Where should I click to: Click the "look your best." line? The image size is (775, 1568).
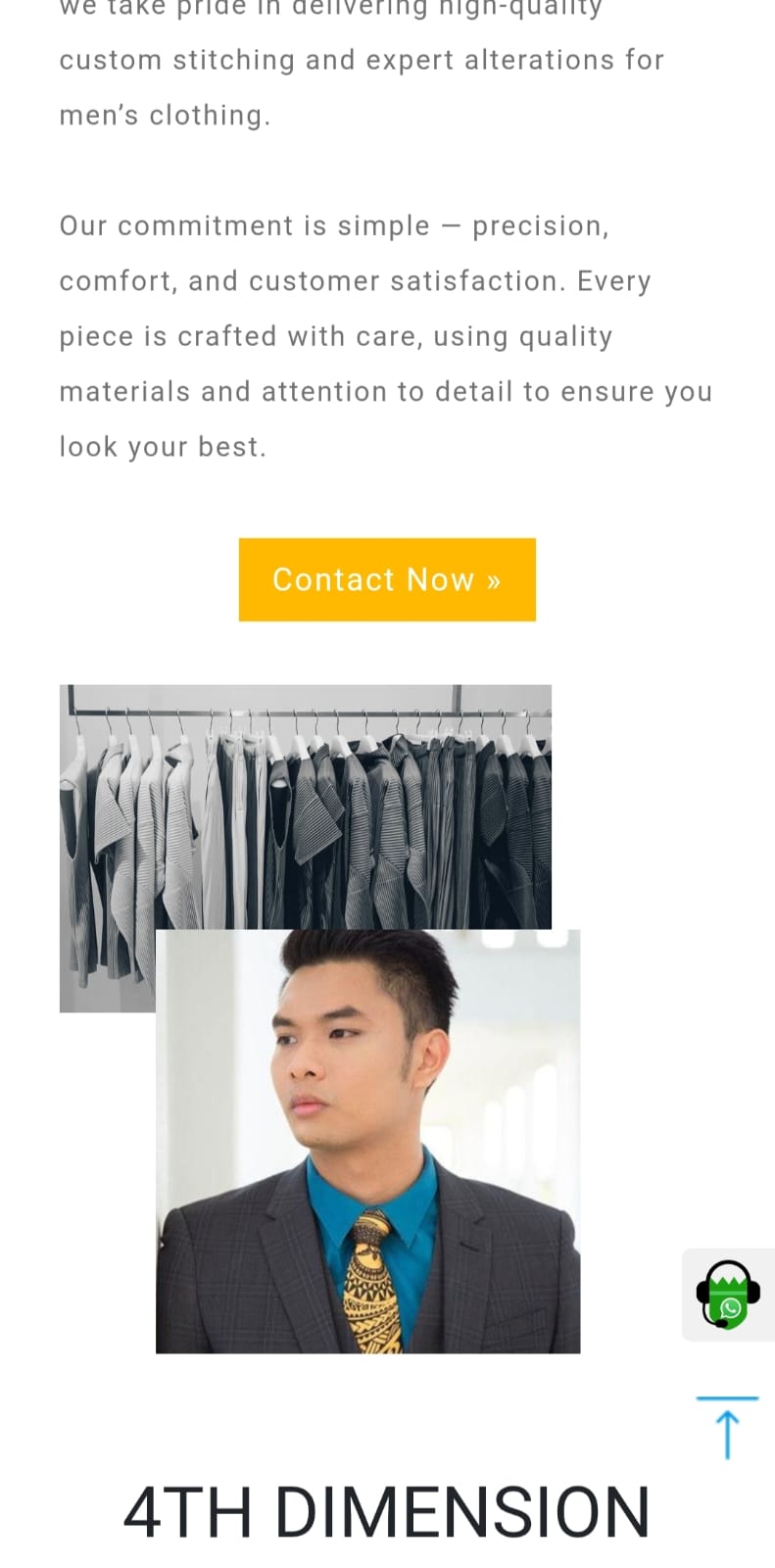[x=163, y=447]
